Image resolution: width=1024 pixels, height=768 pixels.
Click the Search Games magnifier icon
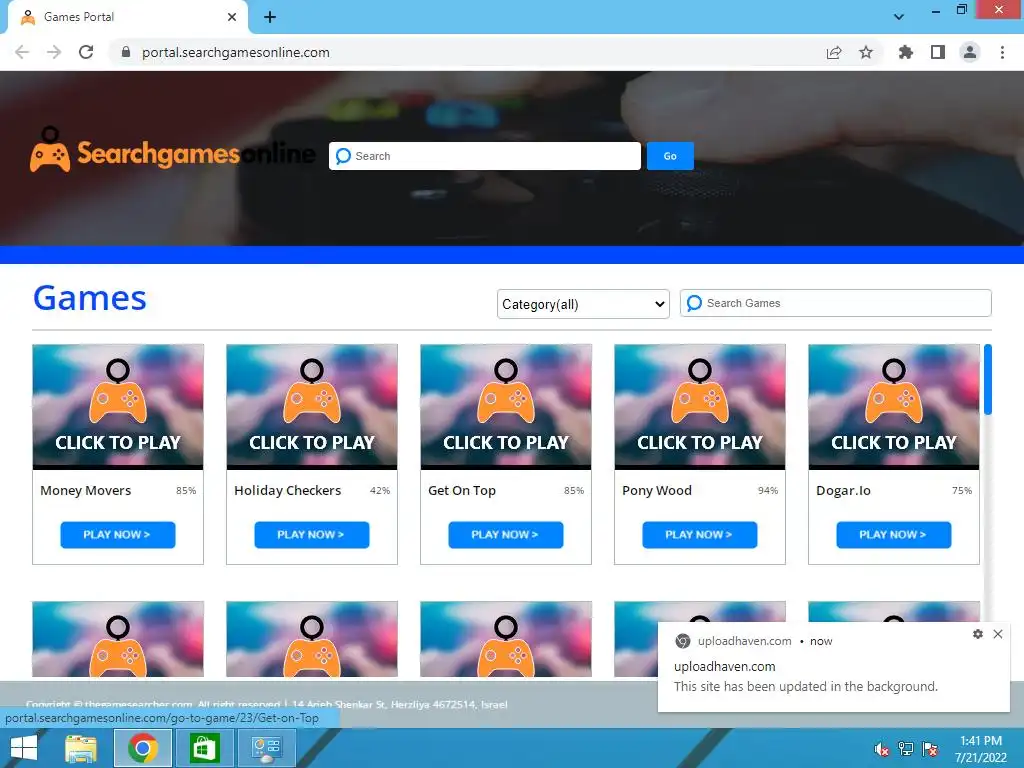coord(694,303)
